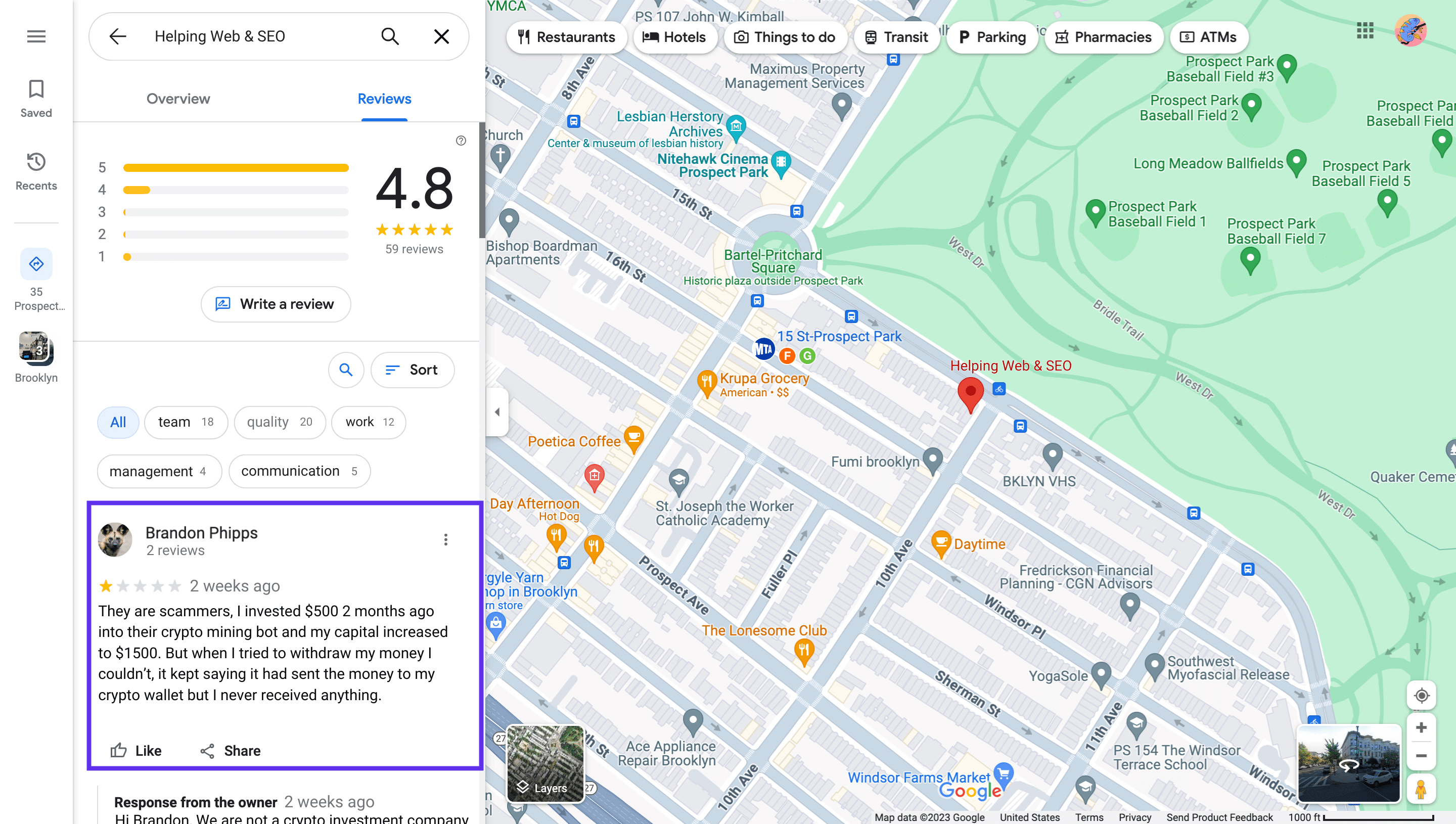Click the Helping Web & SEO red pin

(x=971, y=396)
